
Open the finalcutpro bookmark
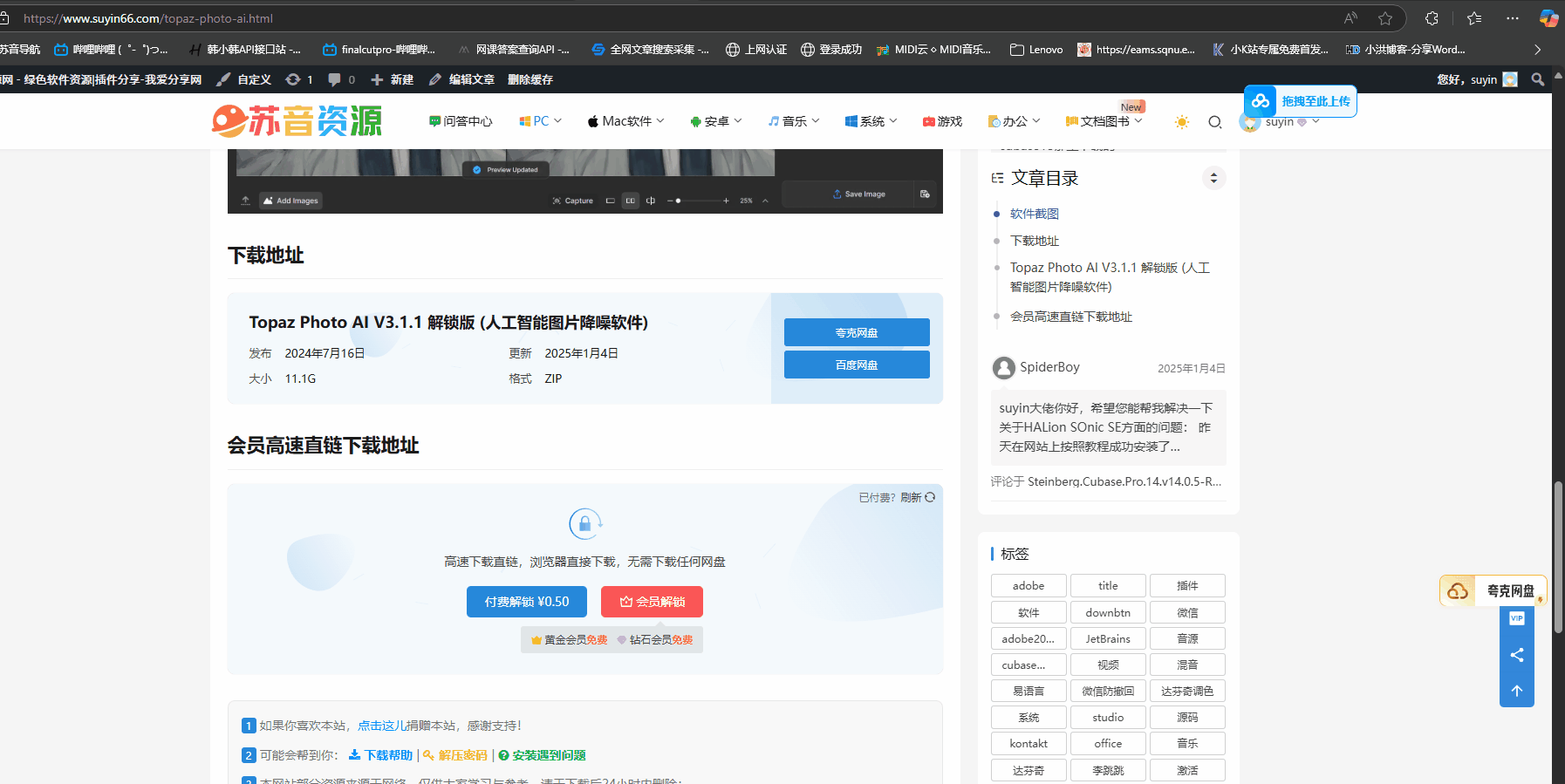point(379,50)
